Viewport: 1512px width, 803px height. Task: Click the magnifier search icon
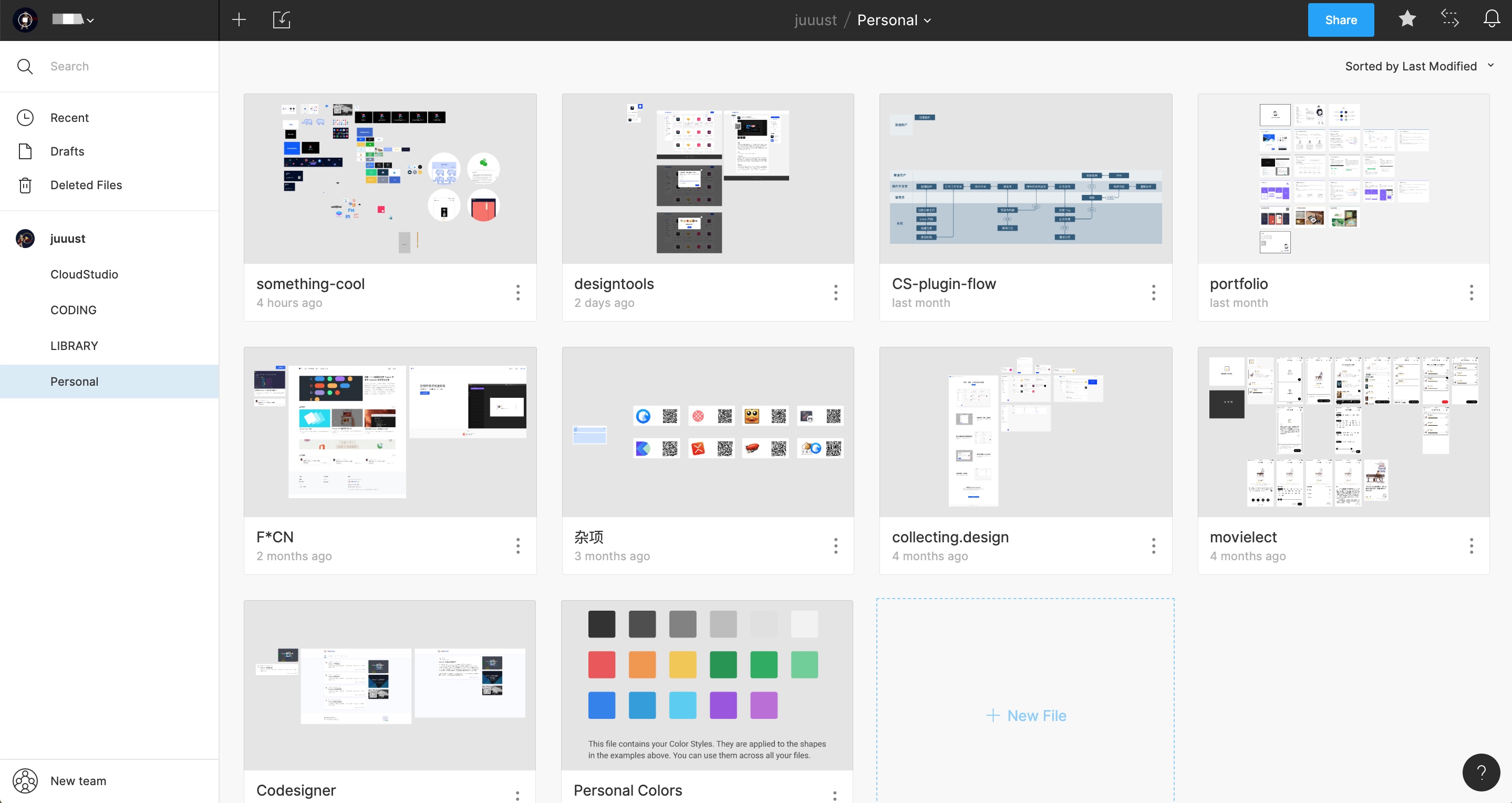coord(25,66)
